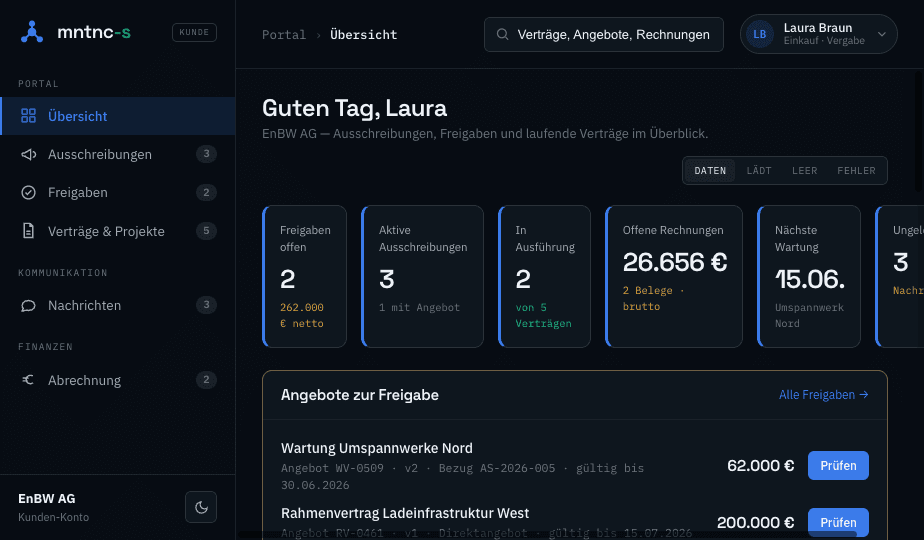Click the Freigaben count badge 2
Viewport: 924px width, 540px height.
coord(206,192)
